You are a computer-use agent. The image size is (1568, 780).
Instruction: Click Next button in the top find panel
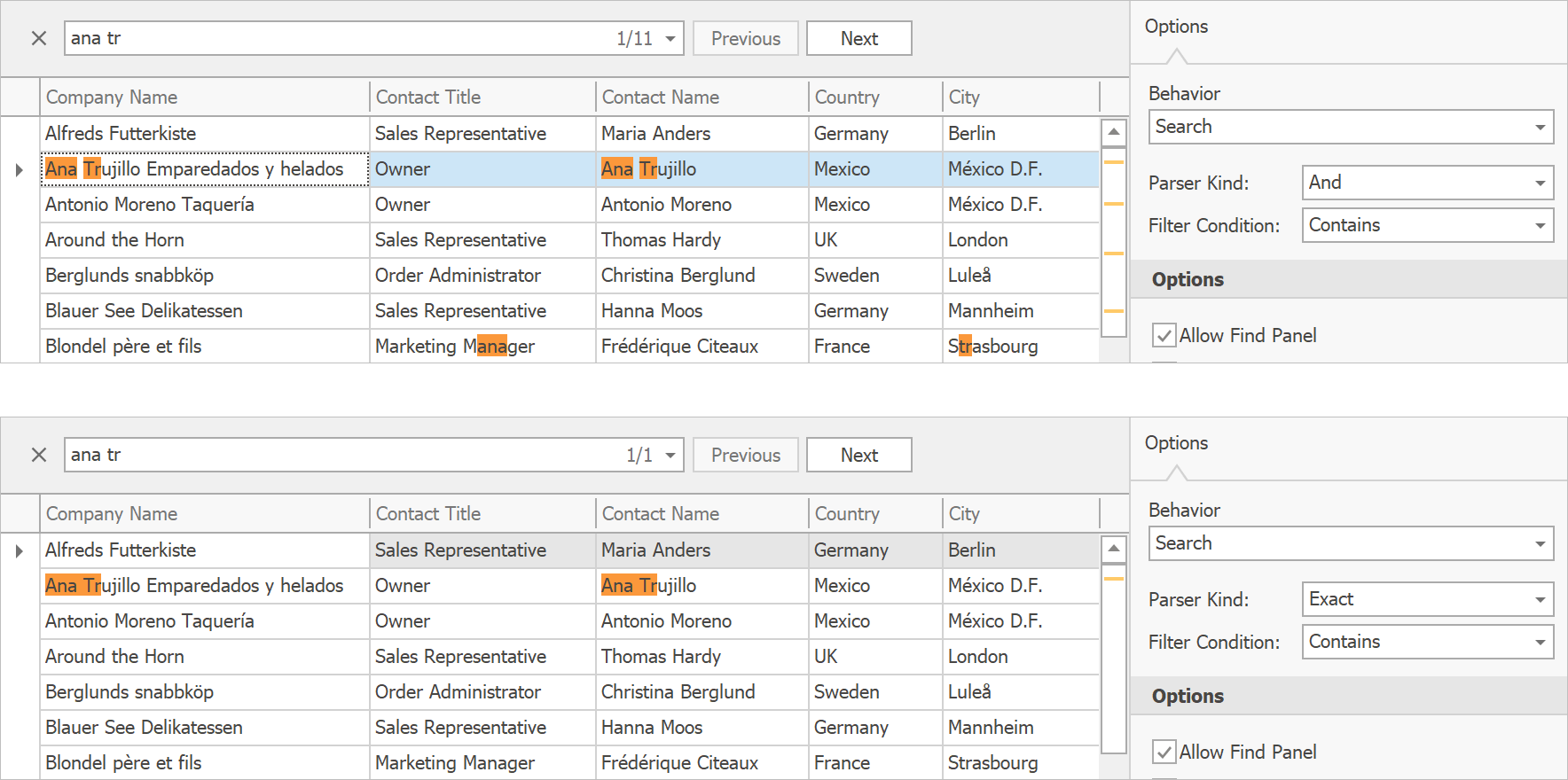pyautogui.click(x=859, y=38)
